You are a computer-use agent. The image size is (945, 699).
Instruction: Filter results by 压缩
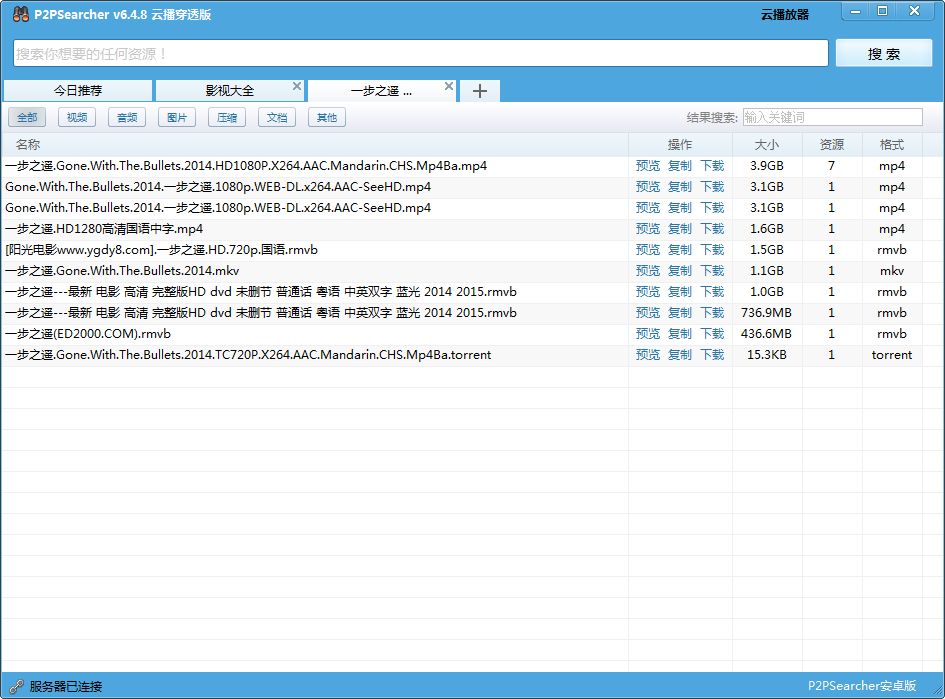point(227,117)
